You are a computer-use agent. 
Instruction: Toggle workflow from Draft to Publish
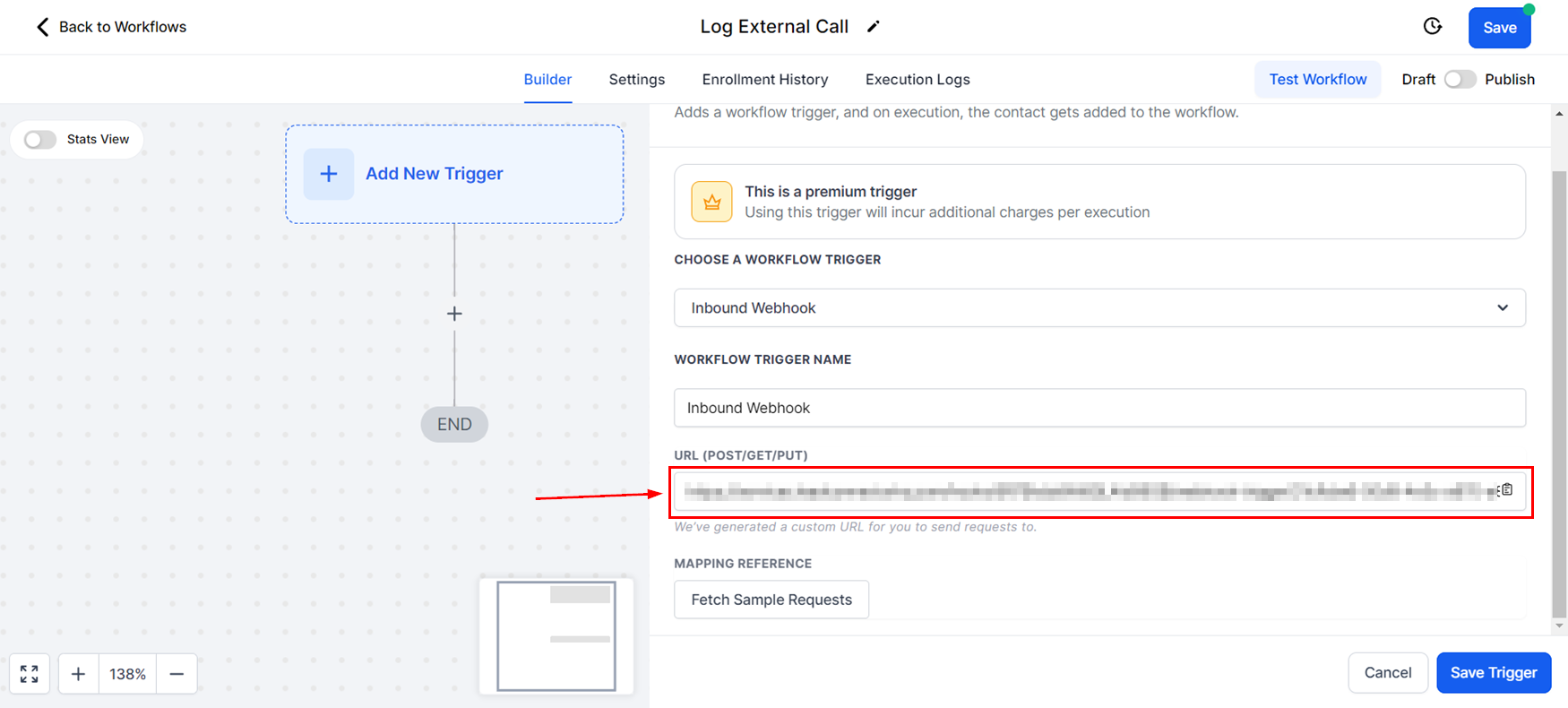[1460, 80]
